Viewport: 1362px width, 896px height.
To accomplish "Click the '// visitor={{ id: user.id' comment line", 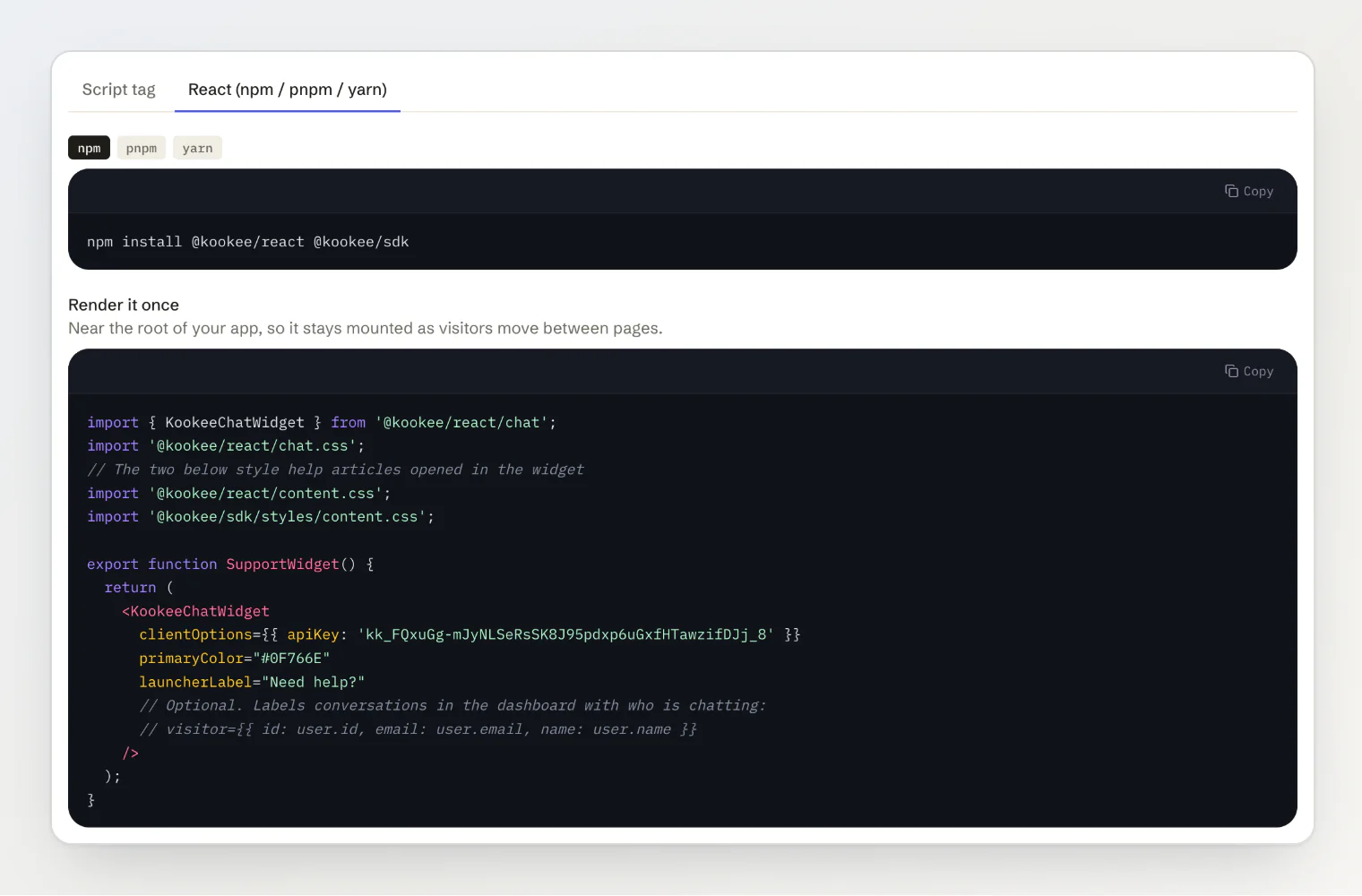I will pos(418,729).
